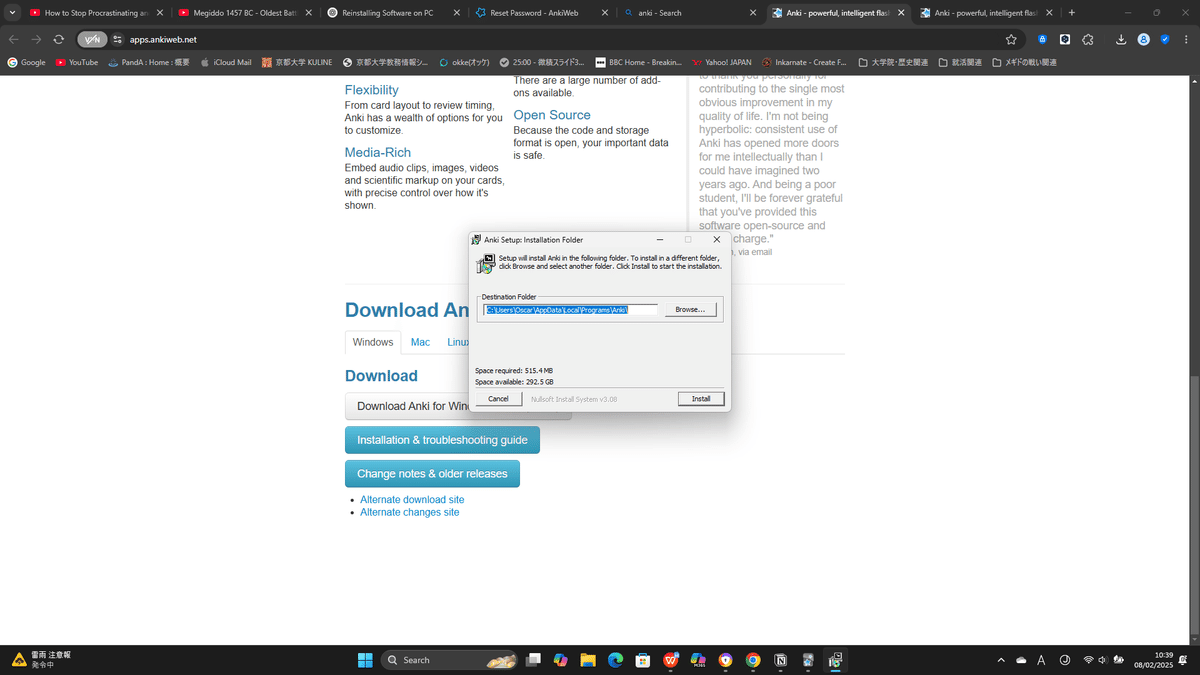Click the browser back arrow
The image size is (1200, 675).
(14, 39)
